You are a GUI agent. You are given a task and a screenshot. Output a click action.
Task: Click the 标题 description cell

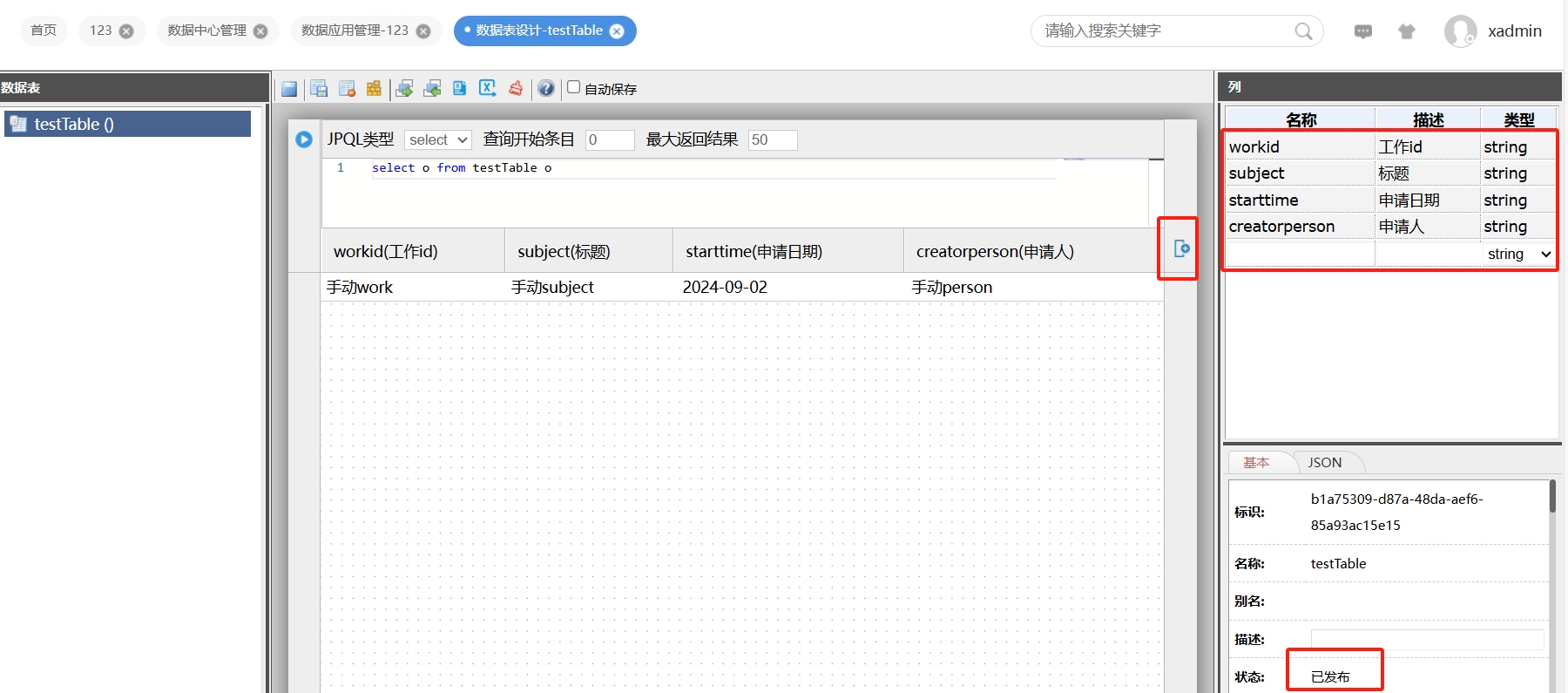[x=1428, y=173]
